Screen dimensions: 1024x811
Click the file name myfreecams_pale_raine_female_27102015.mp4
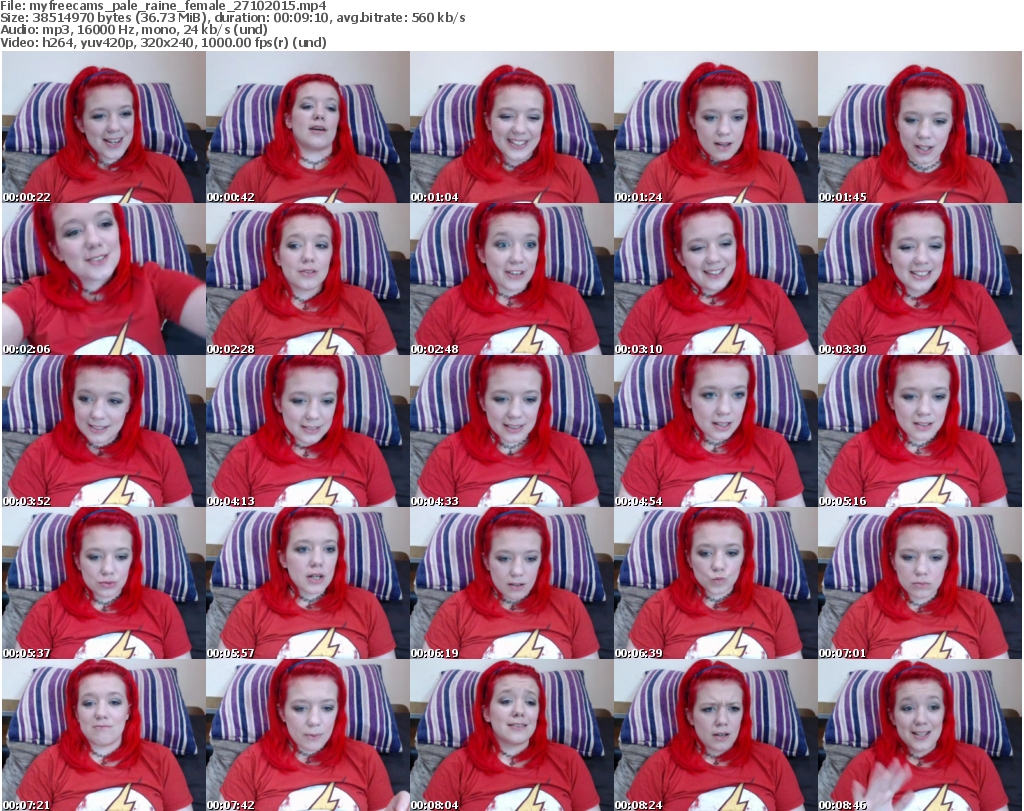coord(178,6)
